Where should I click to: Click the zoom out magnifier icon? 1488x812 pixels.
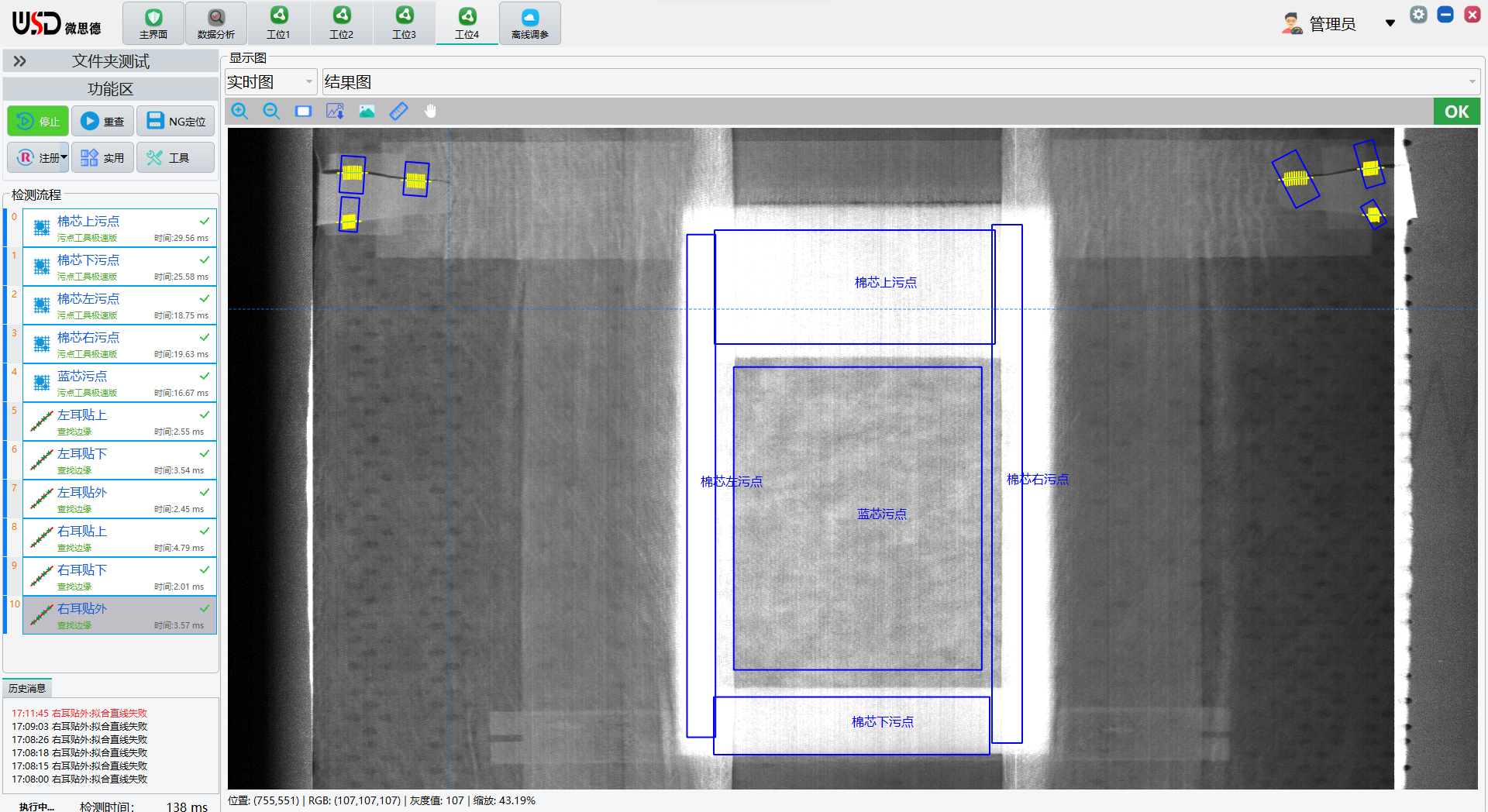pyautogui.click(x=271, y=112)
